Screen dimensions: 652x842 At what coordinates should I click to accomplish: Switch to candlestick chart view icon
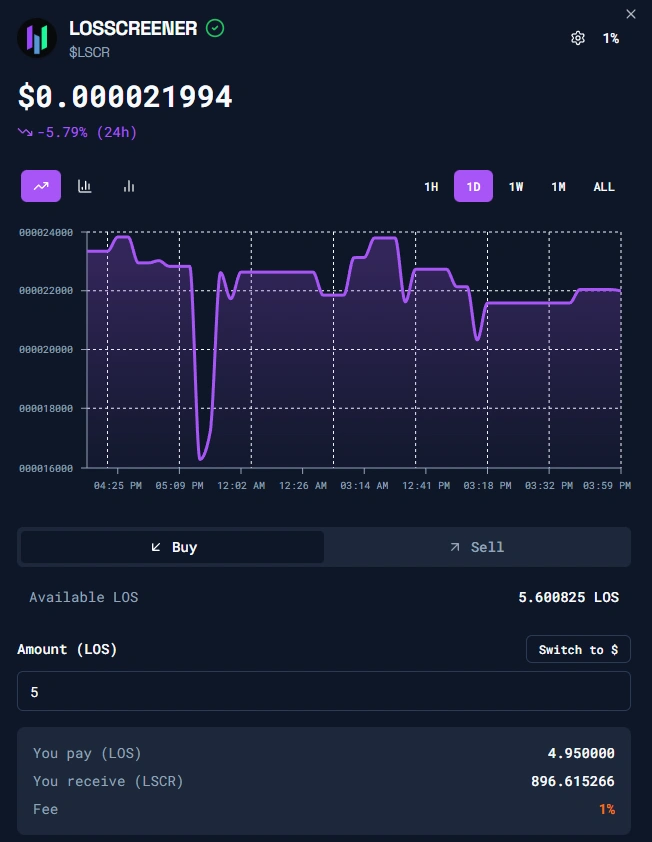[x=129, y=186]
